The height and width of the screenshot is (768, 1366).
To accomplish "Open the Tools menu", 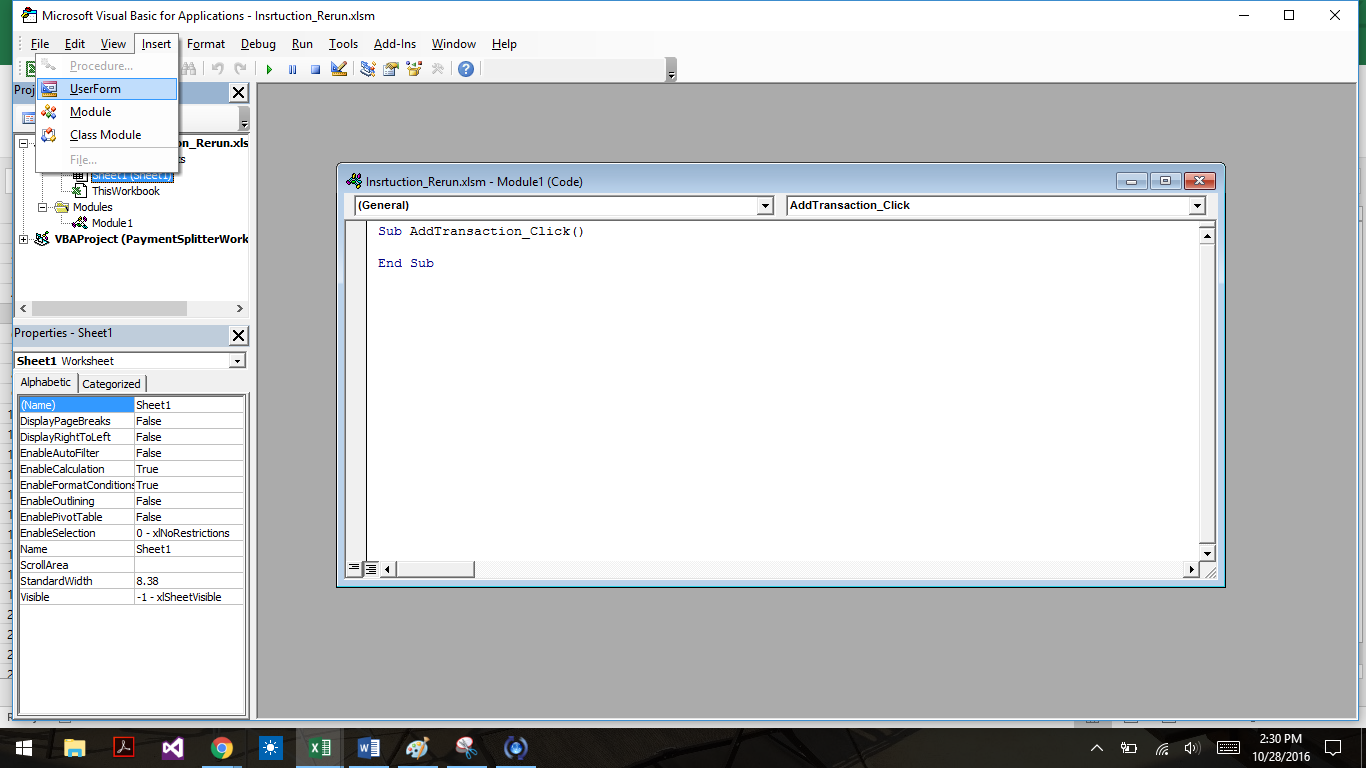I will click(343, 44).
